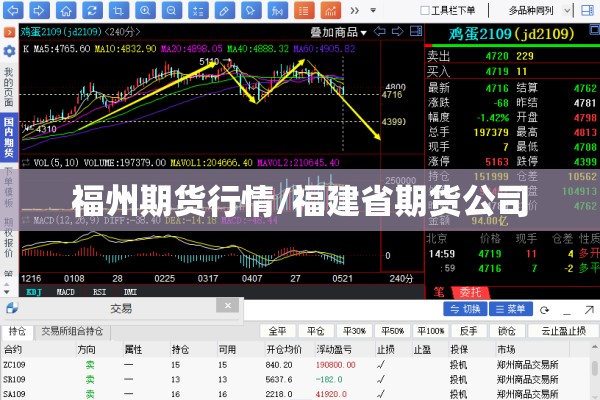
Task: Toggle the side panel icon in chart header
Action: tap(416, 31)
